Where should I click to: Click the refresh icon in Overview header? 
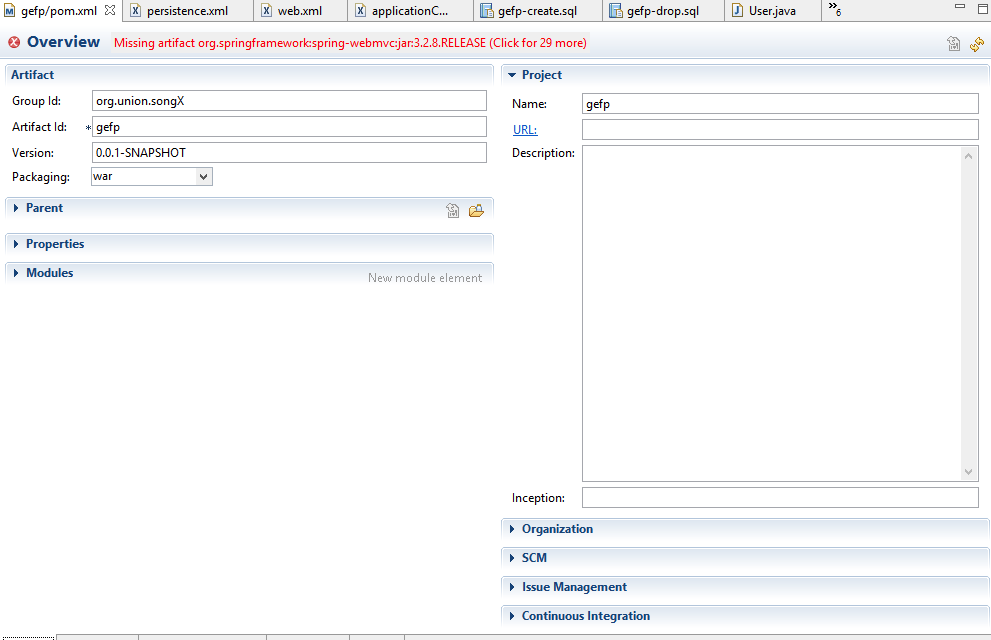pos(977,44)
